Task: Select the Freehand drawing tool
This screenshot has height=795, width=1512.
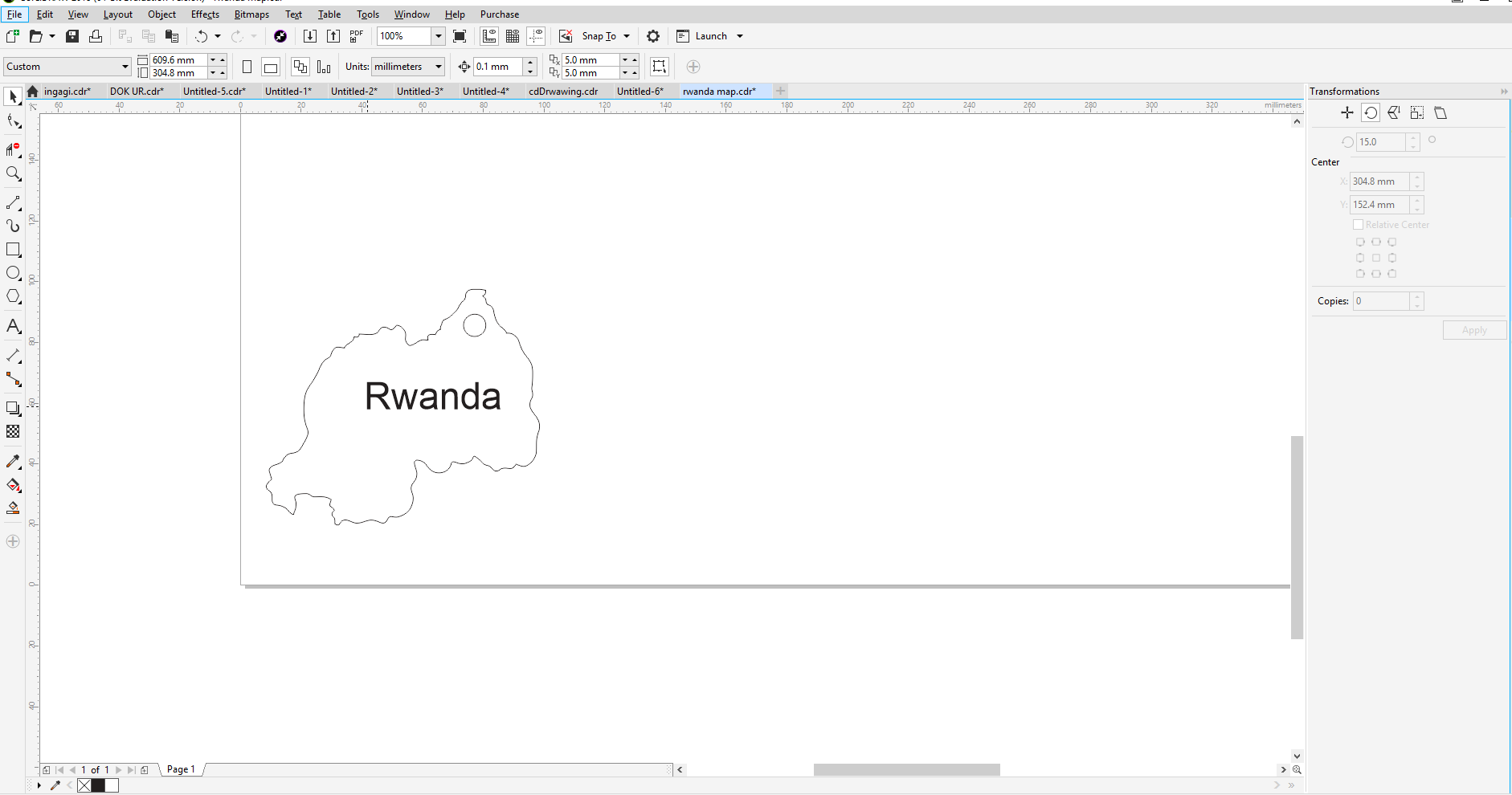Action: pyautogui.click(x=13, y=203)
